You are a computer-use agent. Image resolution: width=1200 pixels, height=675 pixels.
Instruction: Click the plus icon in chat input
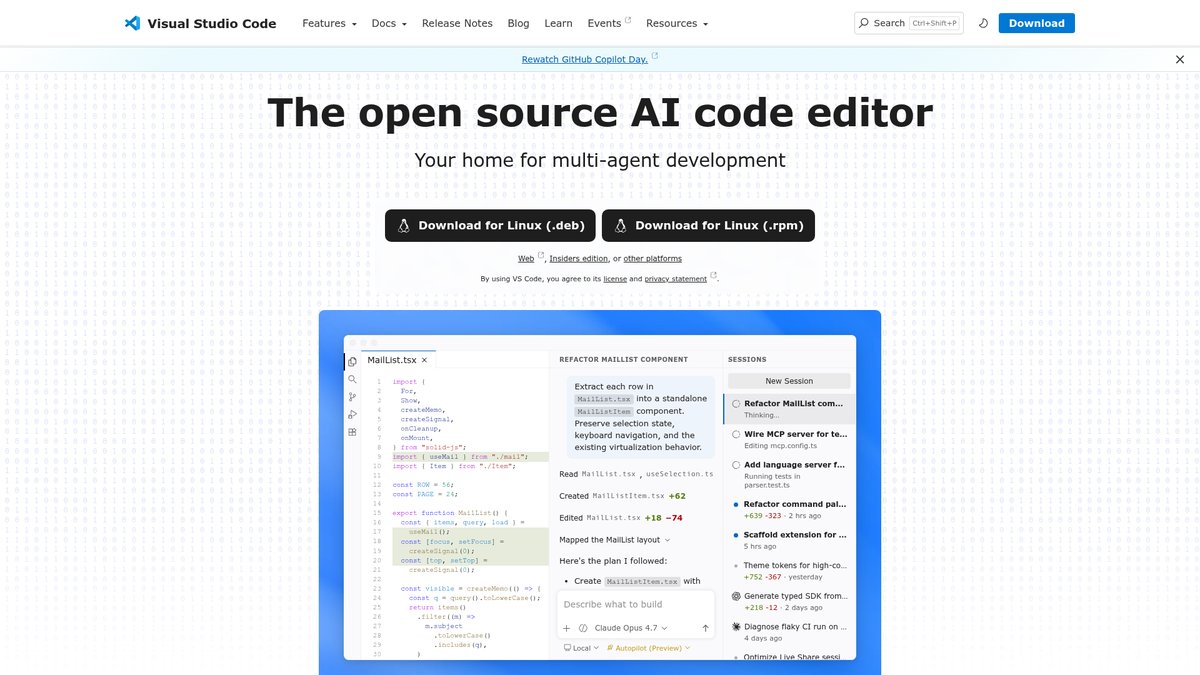pyautogui.click(x=566, y=628)
